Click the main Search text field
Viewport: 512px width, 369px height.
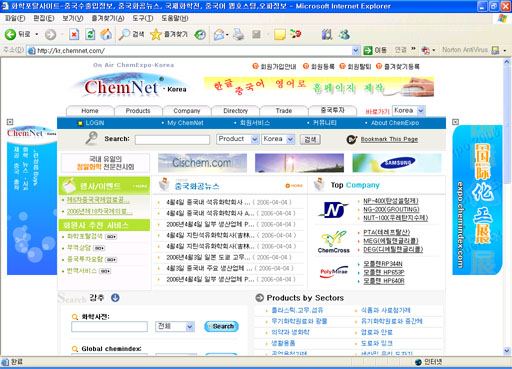tap(172, 139)
